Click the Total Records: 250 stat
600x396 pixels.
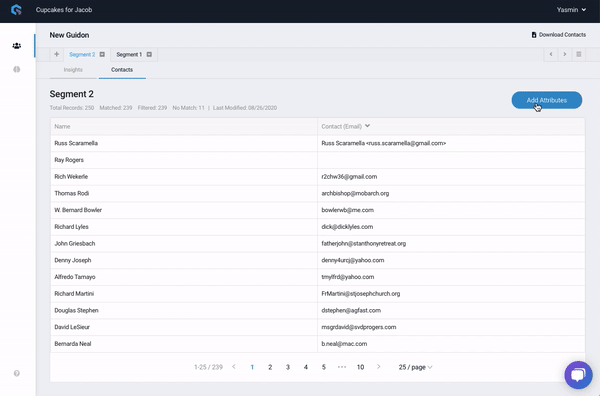coord(72,108)
